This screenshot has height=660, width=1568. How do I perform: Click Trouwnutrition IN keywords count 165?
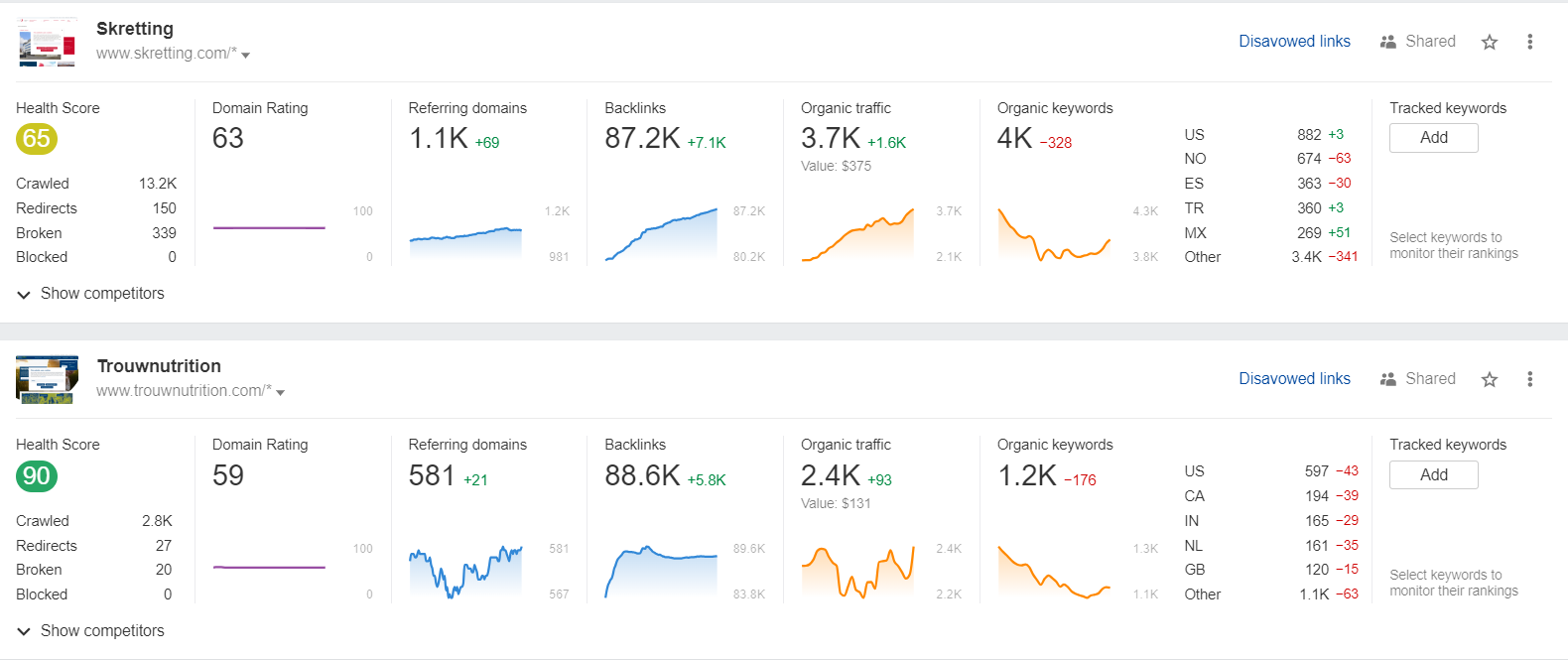click(1317, 521)
